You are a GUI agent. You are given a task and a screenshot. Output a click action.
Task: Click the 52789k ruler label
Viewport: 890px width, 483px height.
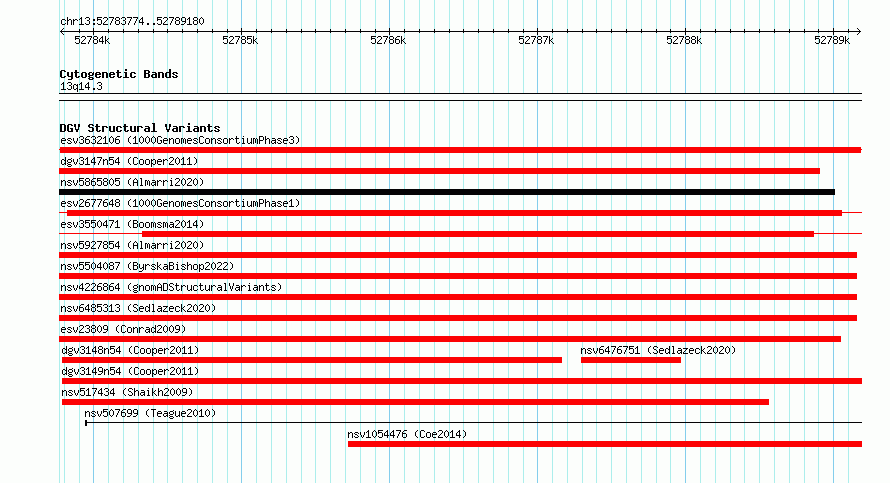[832, 40]
